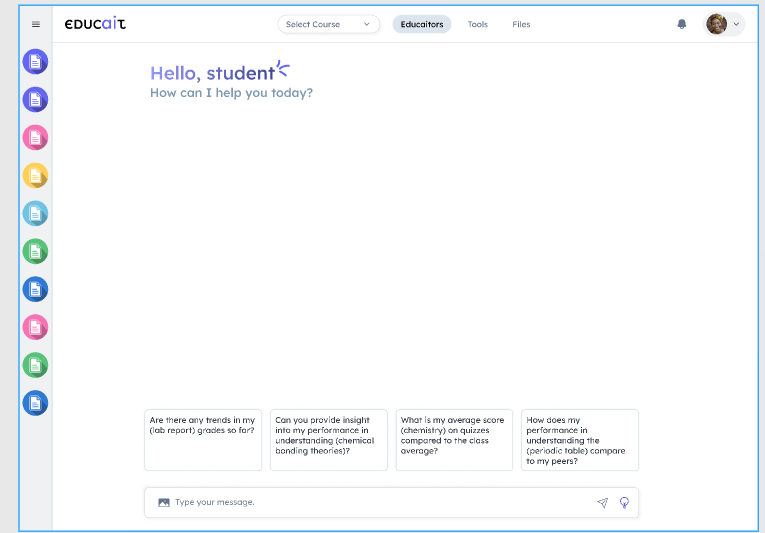Image resolution: width=765 pixels, height=533 pixels.
Task: Click the notification bell icon
Action: [x=682, y=24]
